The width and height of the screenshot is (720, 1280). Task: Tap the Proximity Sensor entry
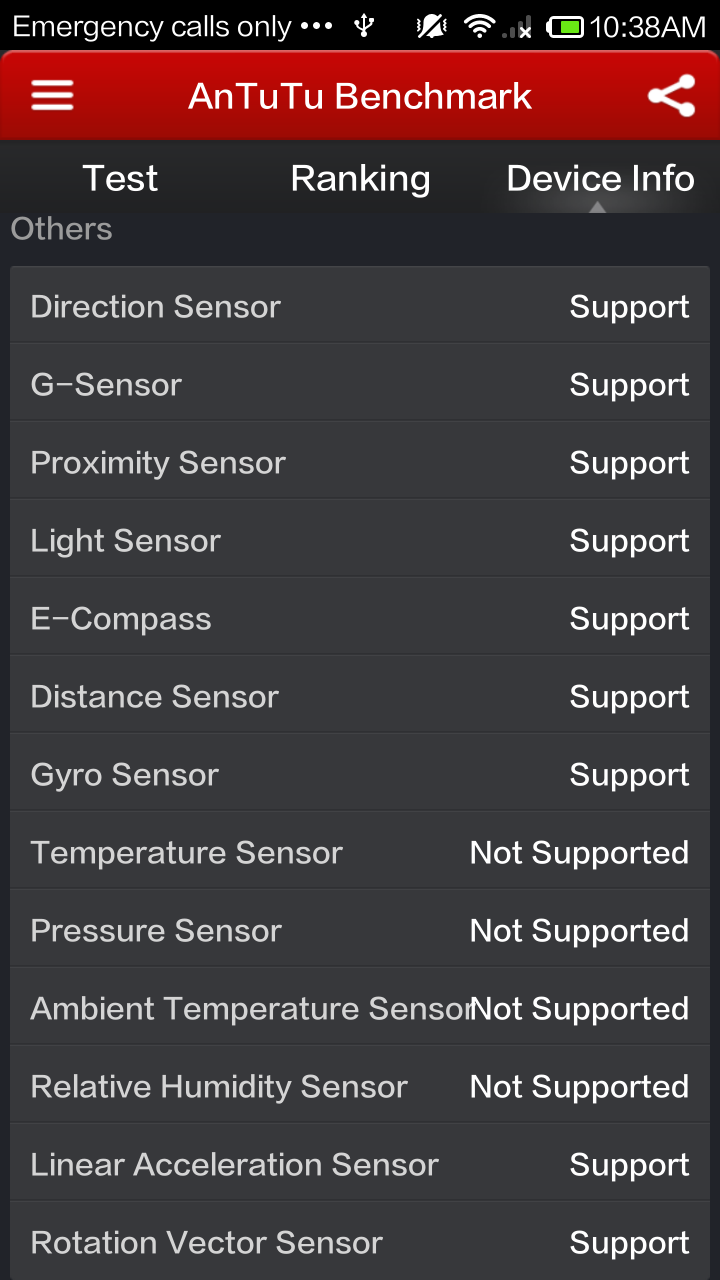click(360, 462)
